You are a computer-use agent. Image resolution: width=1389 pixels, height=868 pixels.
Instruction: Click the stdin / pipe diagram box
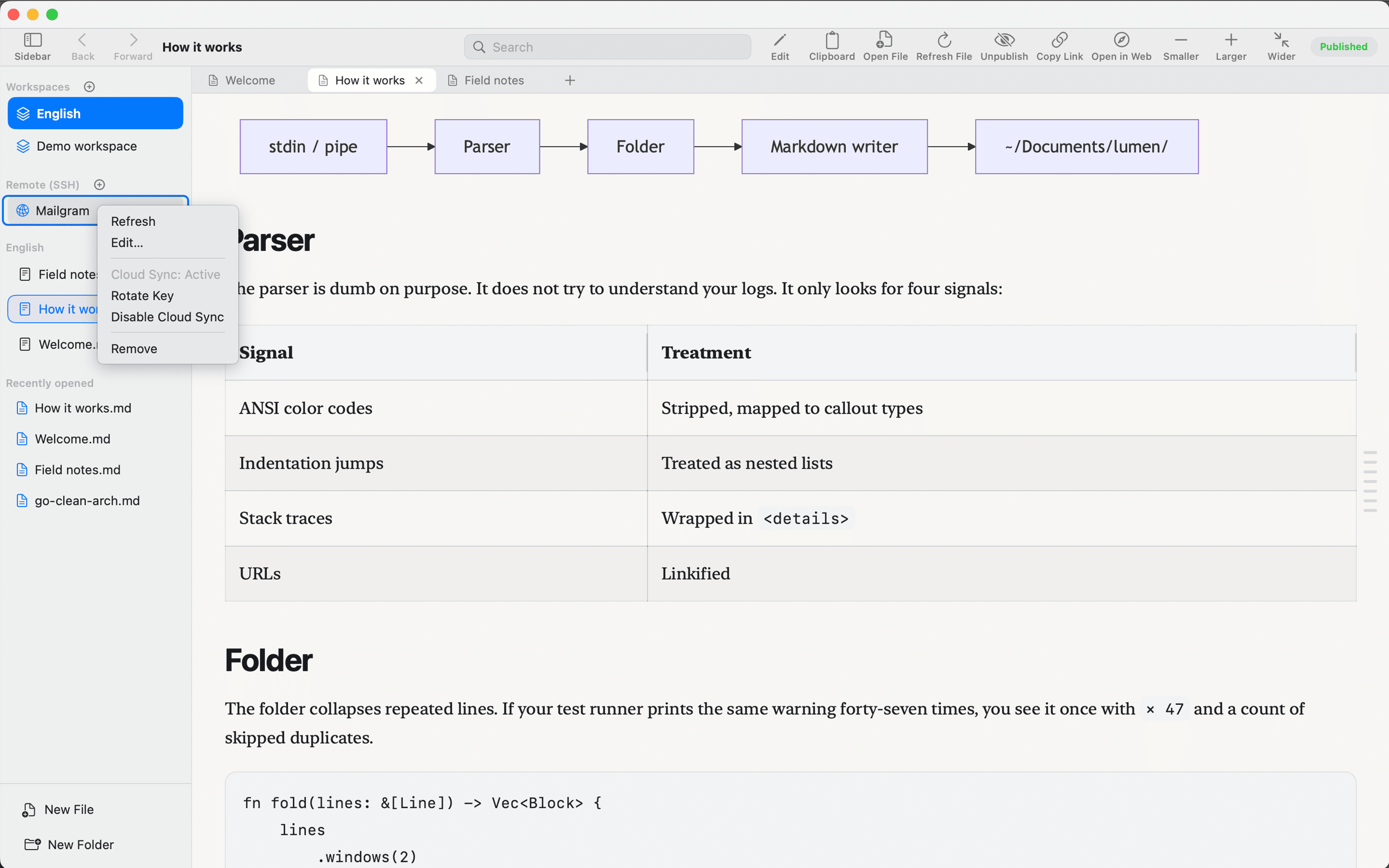(x=313, y=147)
